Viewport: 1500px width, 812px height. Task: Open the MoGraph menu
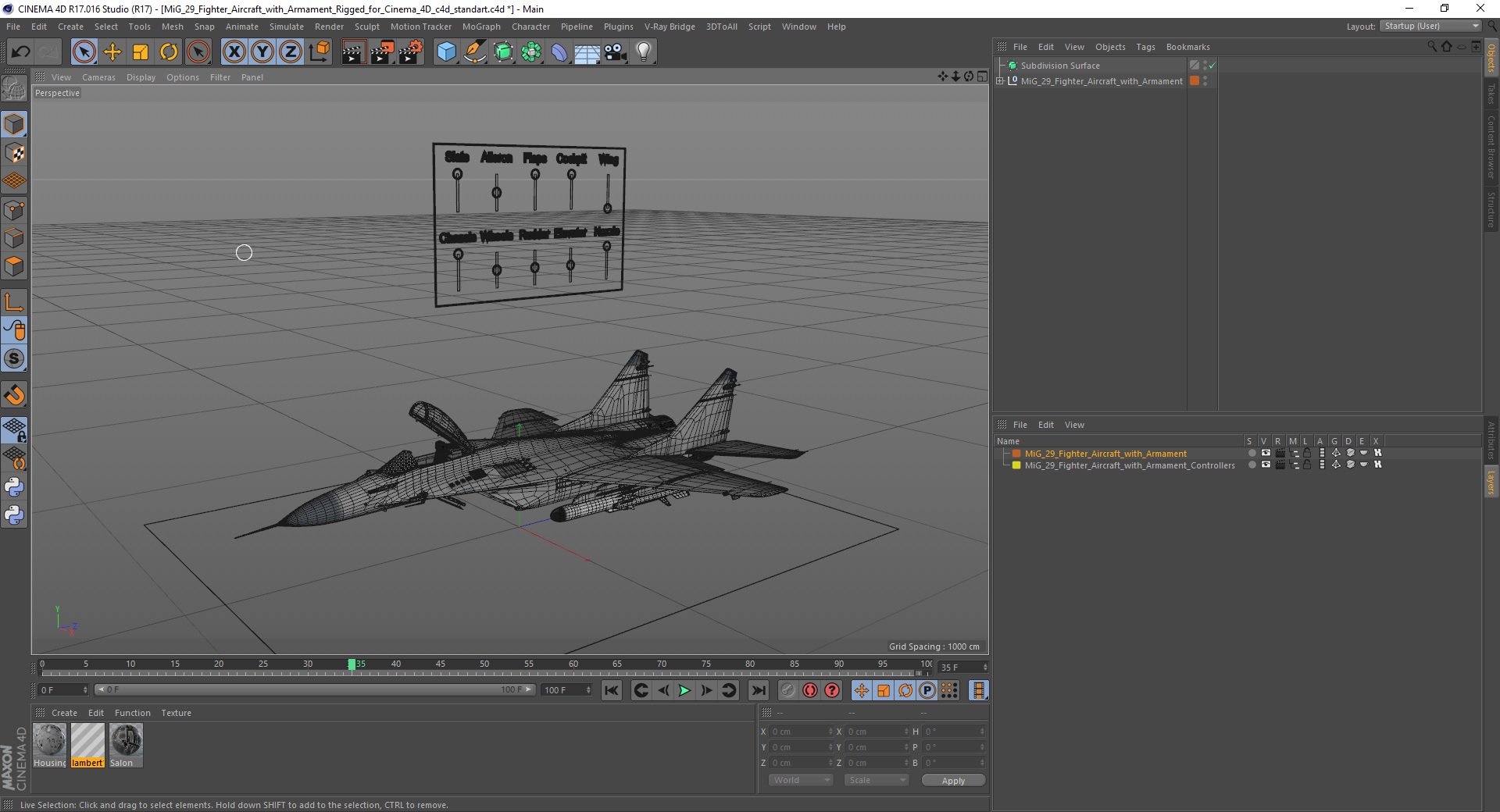point(481,27)
